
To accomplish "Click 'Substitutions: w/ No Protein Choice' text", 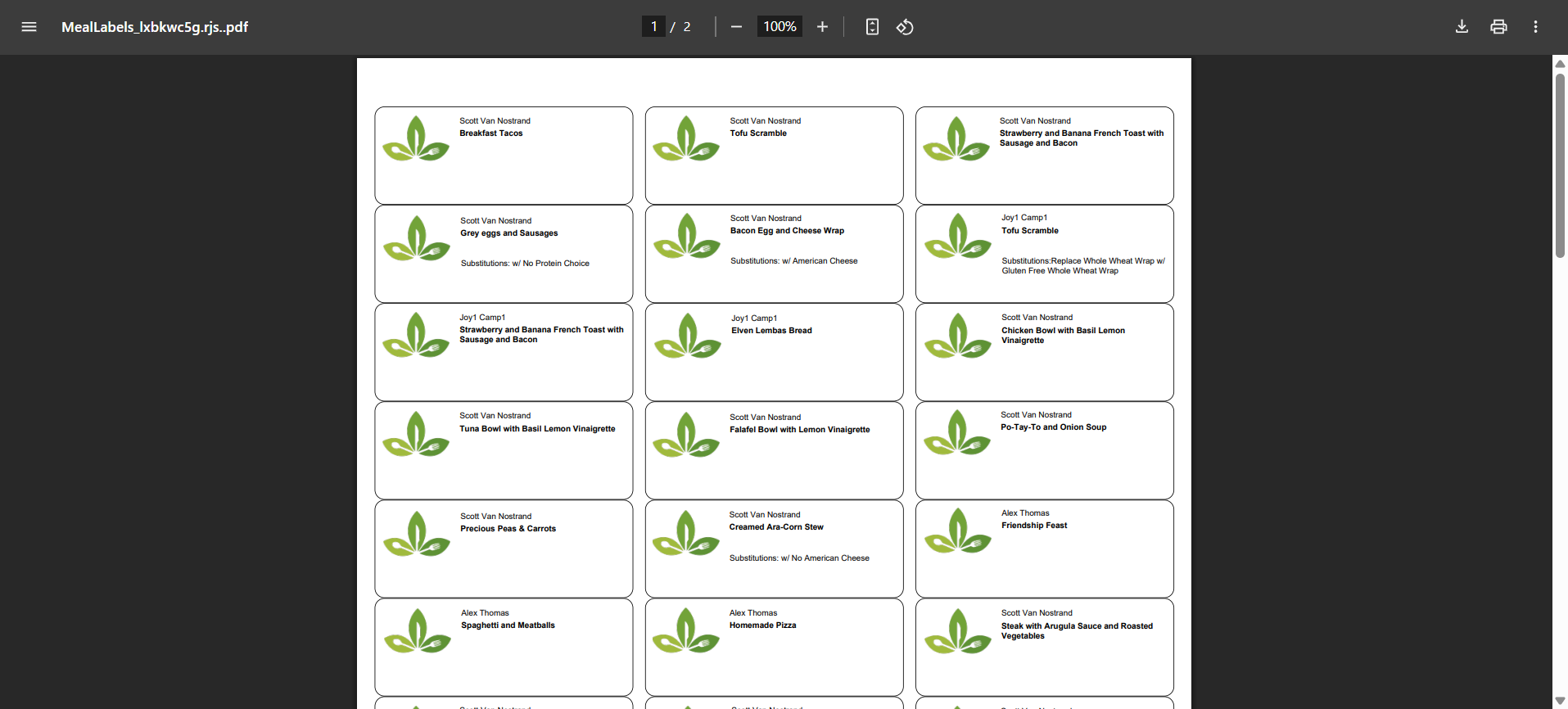I will (525, 264).
